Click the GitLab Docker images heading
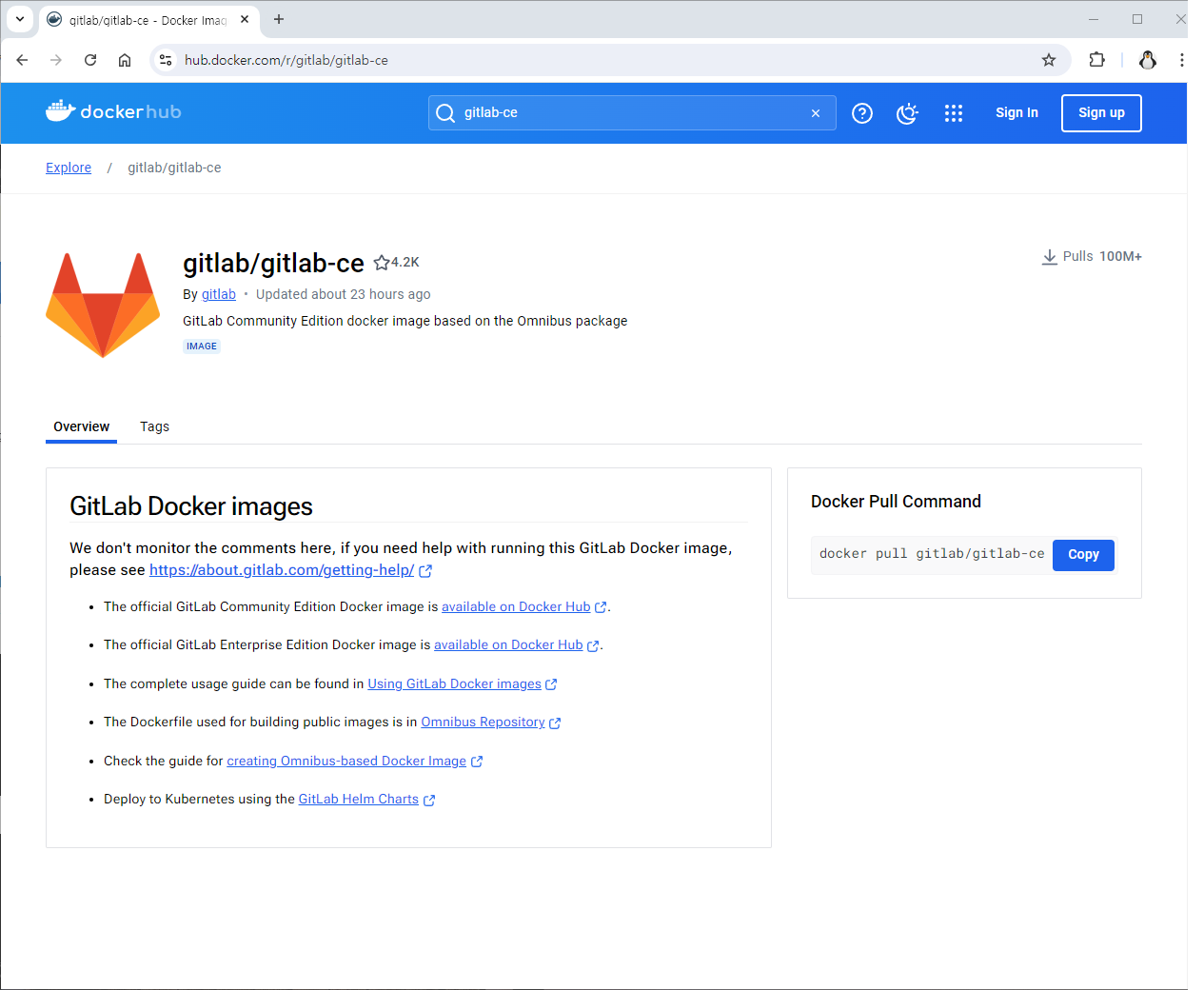Viewport: 1204px width, 990px height. pyautogui.click(x=191, y=506)
